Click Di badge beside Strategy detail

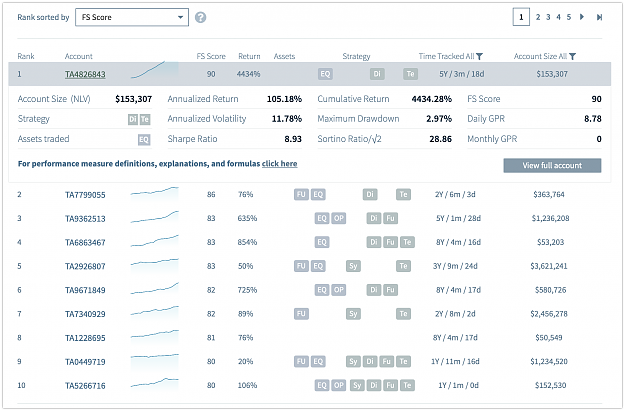(x=133, y=119)
